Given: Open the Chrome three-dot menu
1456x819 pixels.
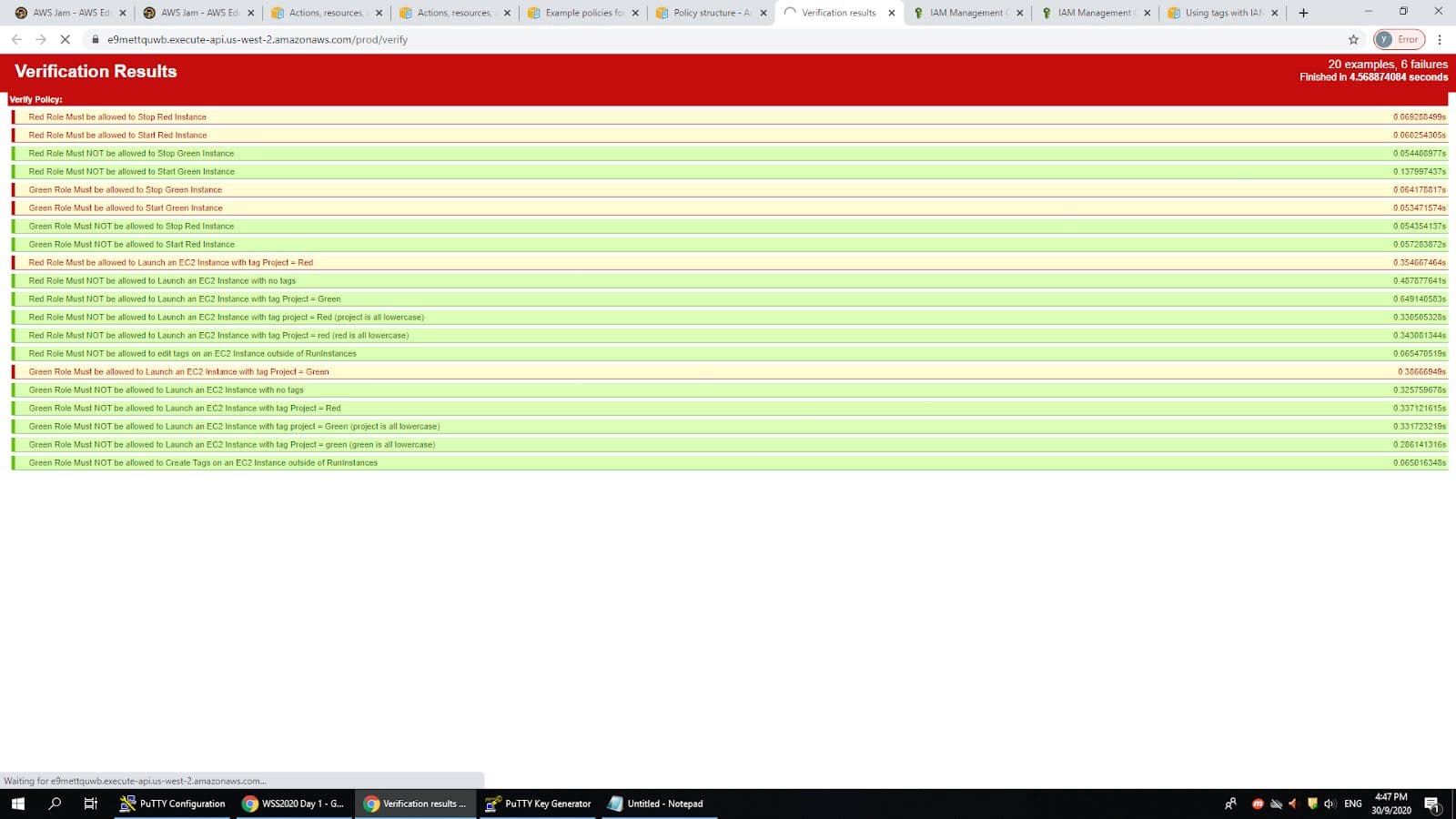Looking at the screenshot, I should coord(1440,39).
